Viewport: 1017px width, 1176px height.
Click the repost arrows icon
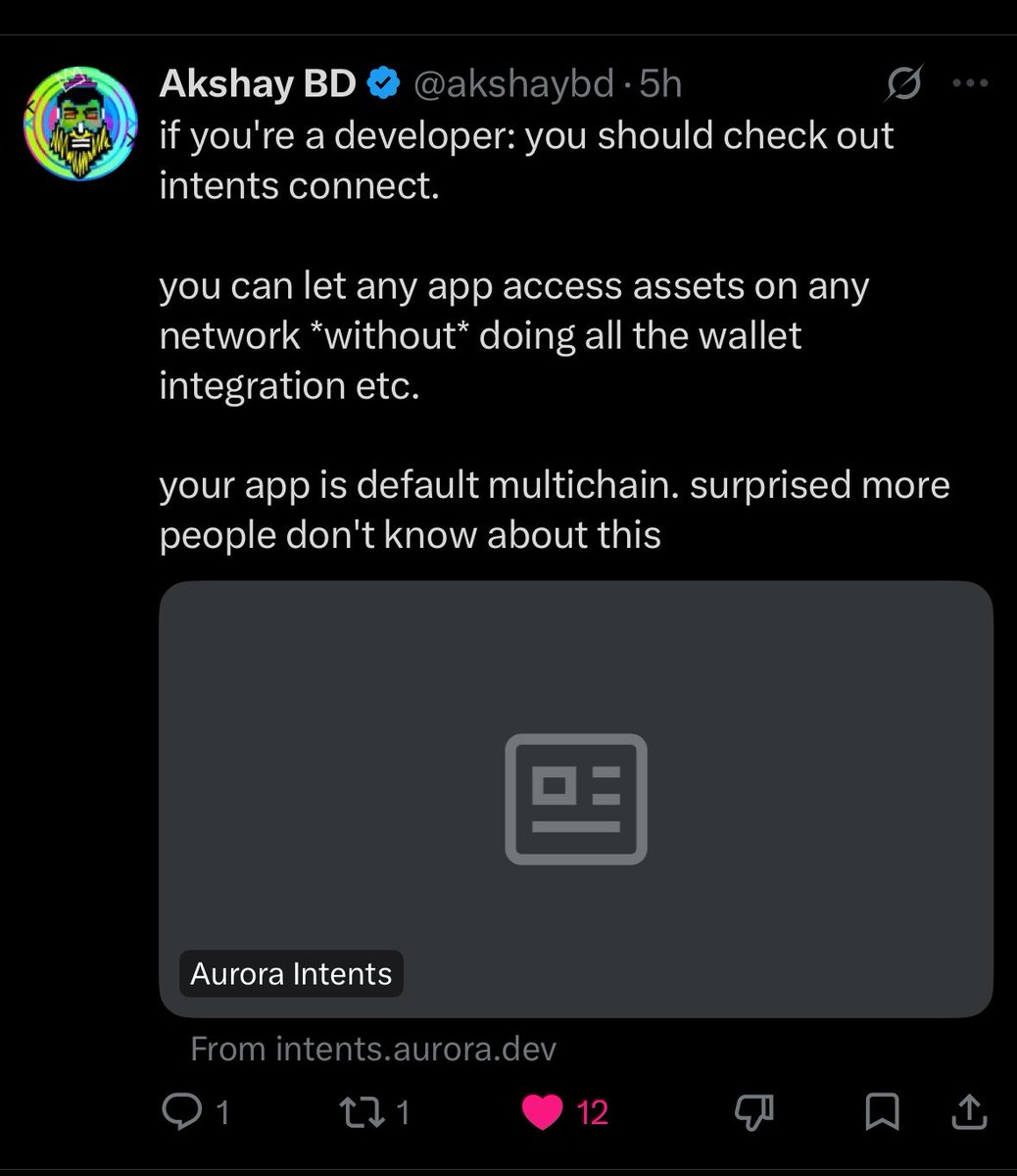click(x=360, y=1111)
